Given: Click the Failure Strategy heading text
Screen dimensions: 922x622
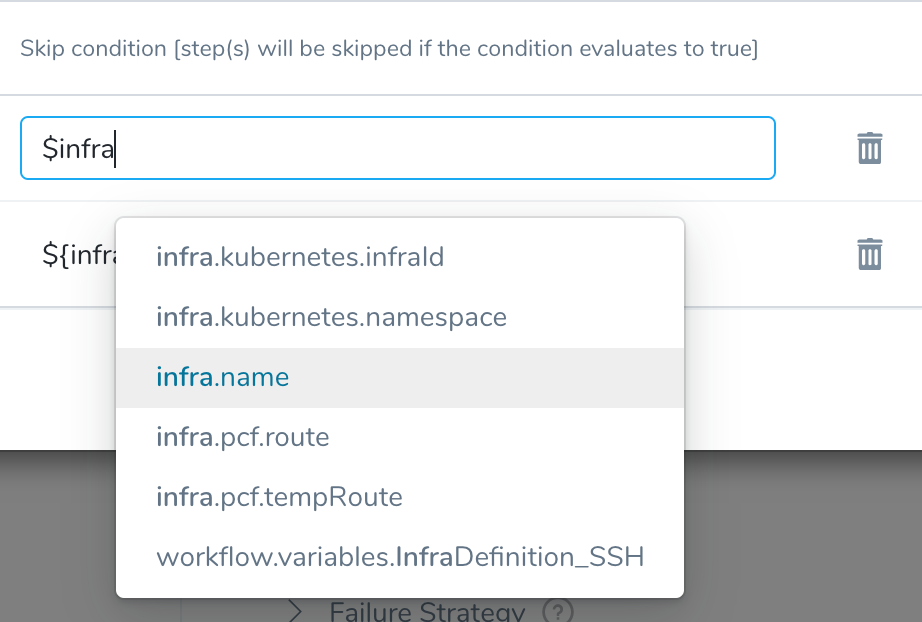Looking at the screenshot, I should point(427,612).
